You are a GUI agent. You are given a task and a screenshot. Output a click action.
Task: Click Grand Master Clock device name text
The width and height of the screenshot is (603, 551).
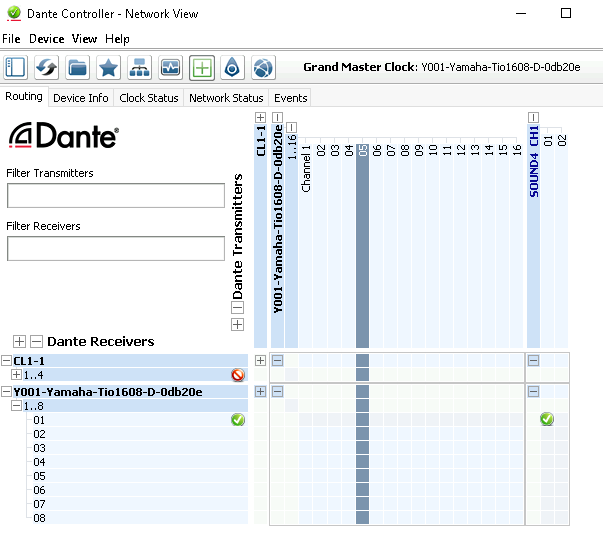click(x=501, y=67)
